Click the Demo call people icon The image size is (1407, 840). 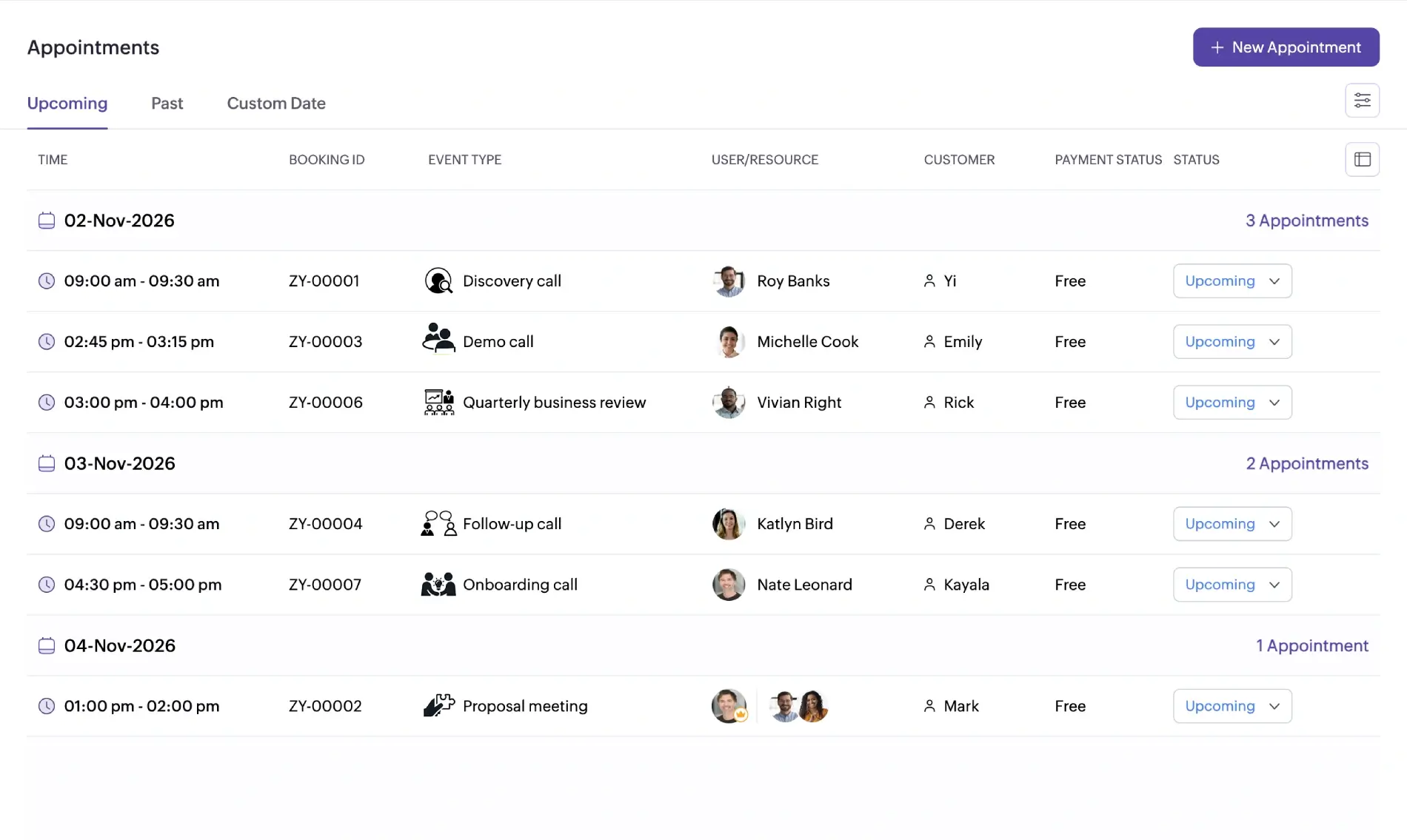point(438,341)
